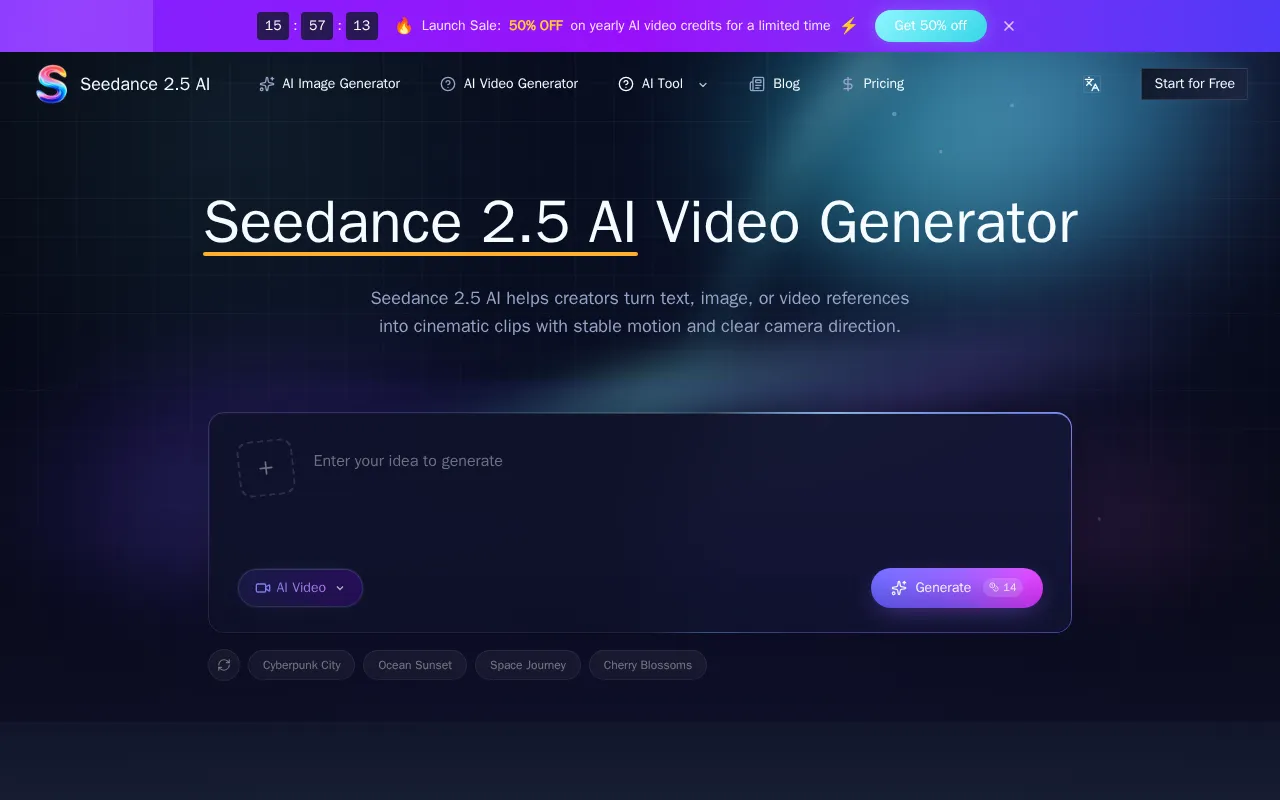Screen dimensions: 1280x800
Task: Open the Pricing page
Action: [872, 84]
